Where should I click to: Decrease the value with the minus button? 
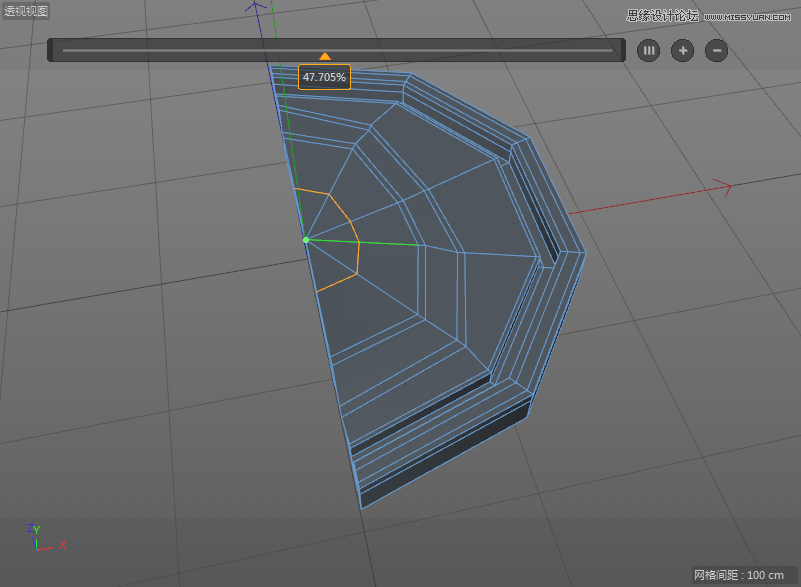[716, 50]
